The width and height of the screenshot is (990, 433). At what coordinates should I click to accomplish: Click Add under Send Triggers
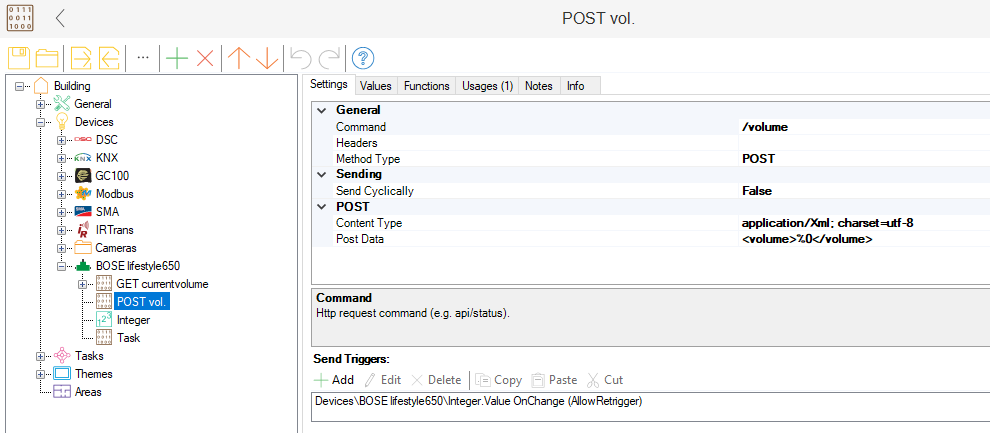point(334,380)
